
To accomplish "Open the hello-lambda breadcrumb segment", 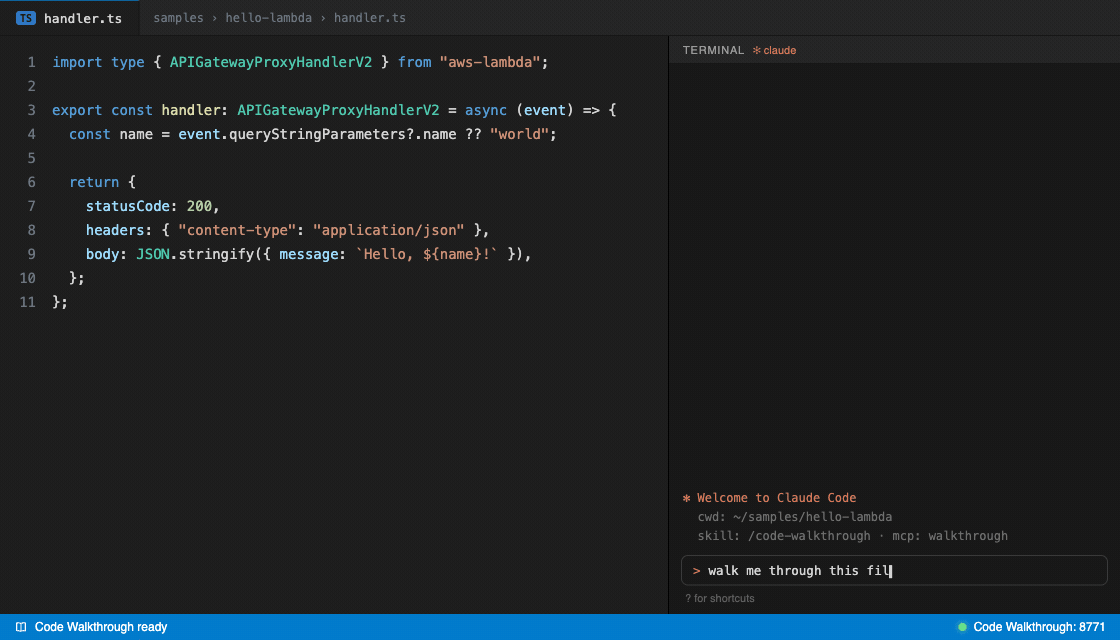I will [269, 18].
